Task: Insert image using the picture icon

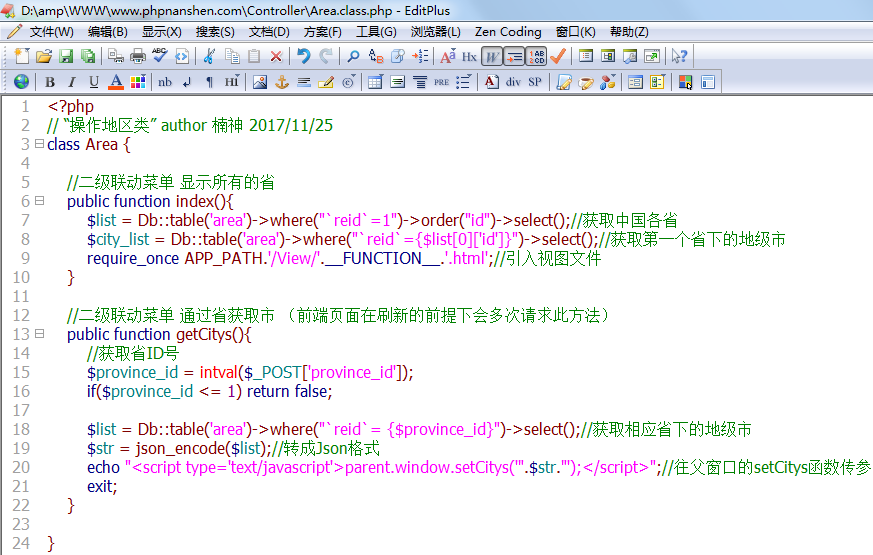Action: tap(259, 82)
